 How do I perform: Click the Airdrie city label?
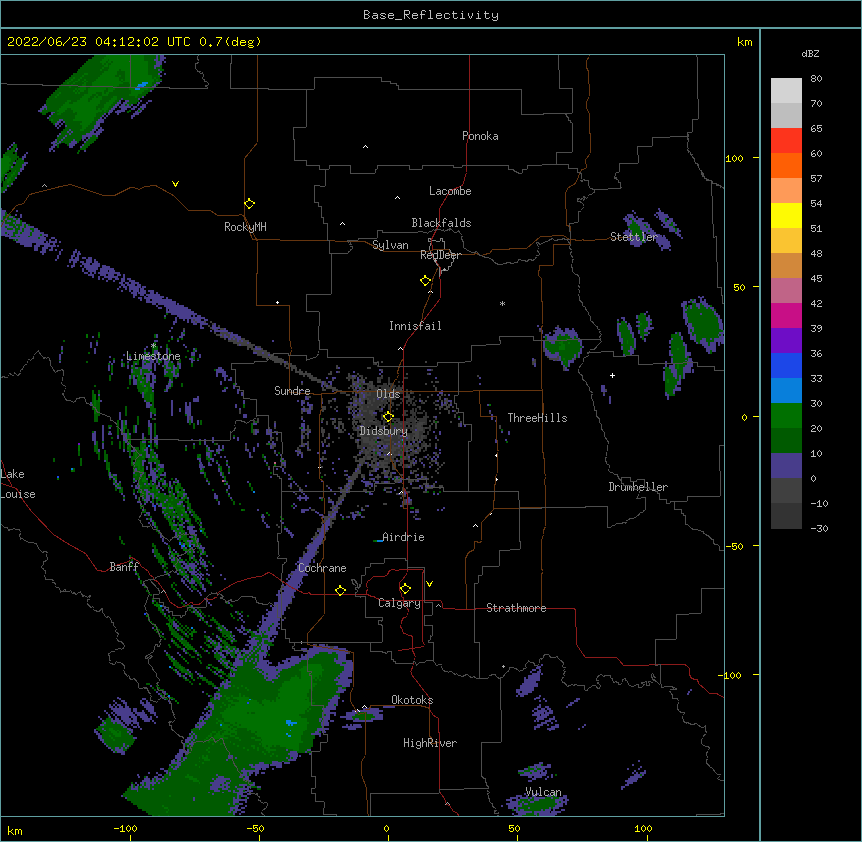403,537
